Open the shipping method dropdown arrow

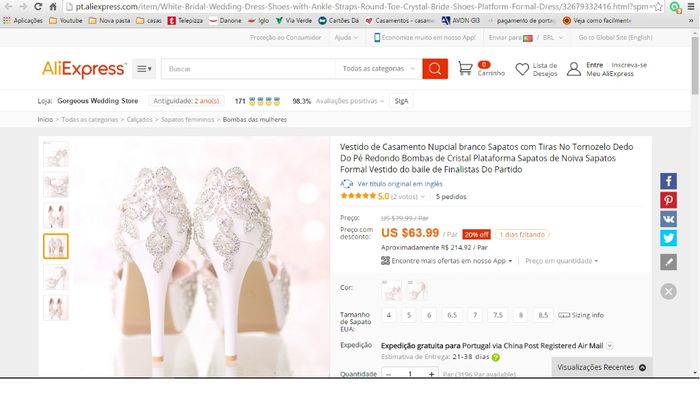(609, 346)
